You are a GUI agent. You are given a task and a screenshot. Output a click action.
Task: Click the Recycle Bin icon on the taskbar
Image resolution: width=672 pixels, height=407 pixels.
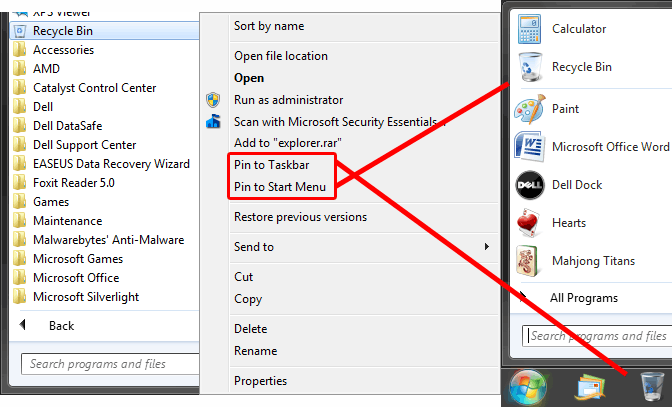[x=650, y=386]
